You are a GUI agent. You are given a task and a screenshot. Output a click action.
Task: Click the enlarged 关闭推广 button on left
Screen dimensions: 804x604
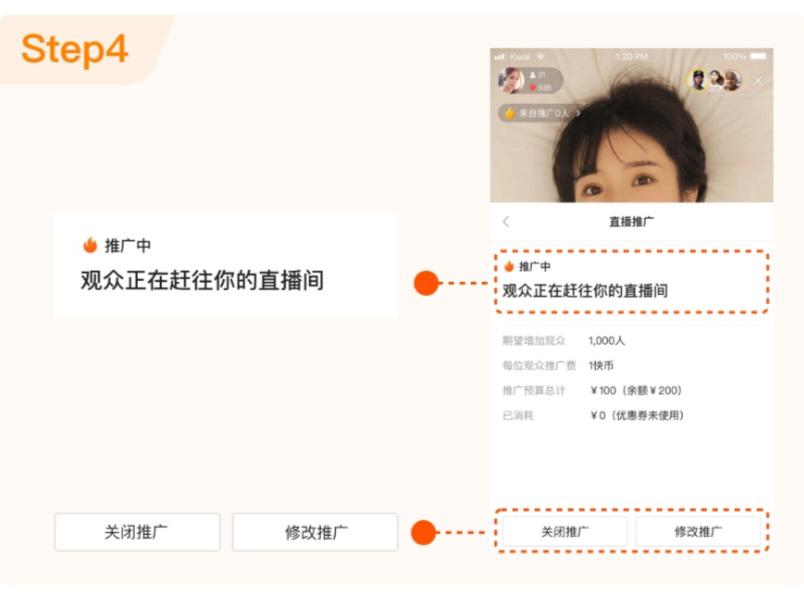(137, 532)
